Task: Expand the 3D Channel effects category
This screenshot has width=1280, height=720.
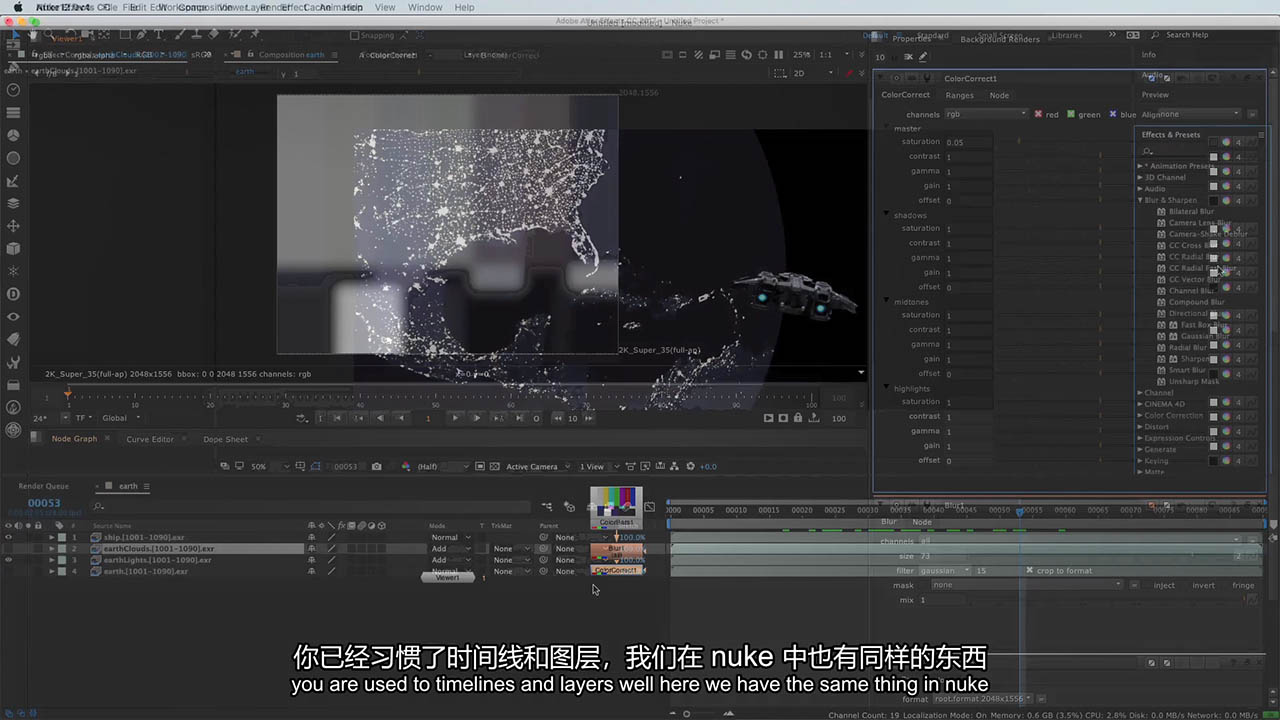Action: (x=1140, y=177)
